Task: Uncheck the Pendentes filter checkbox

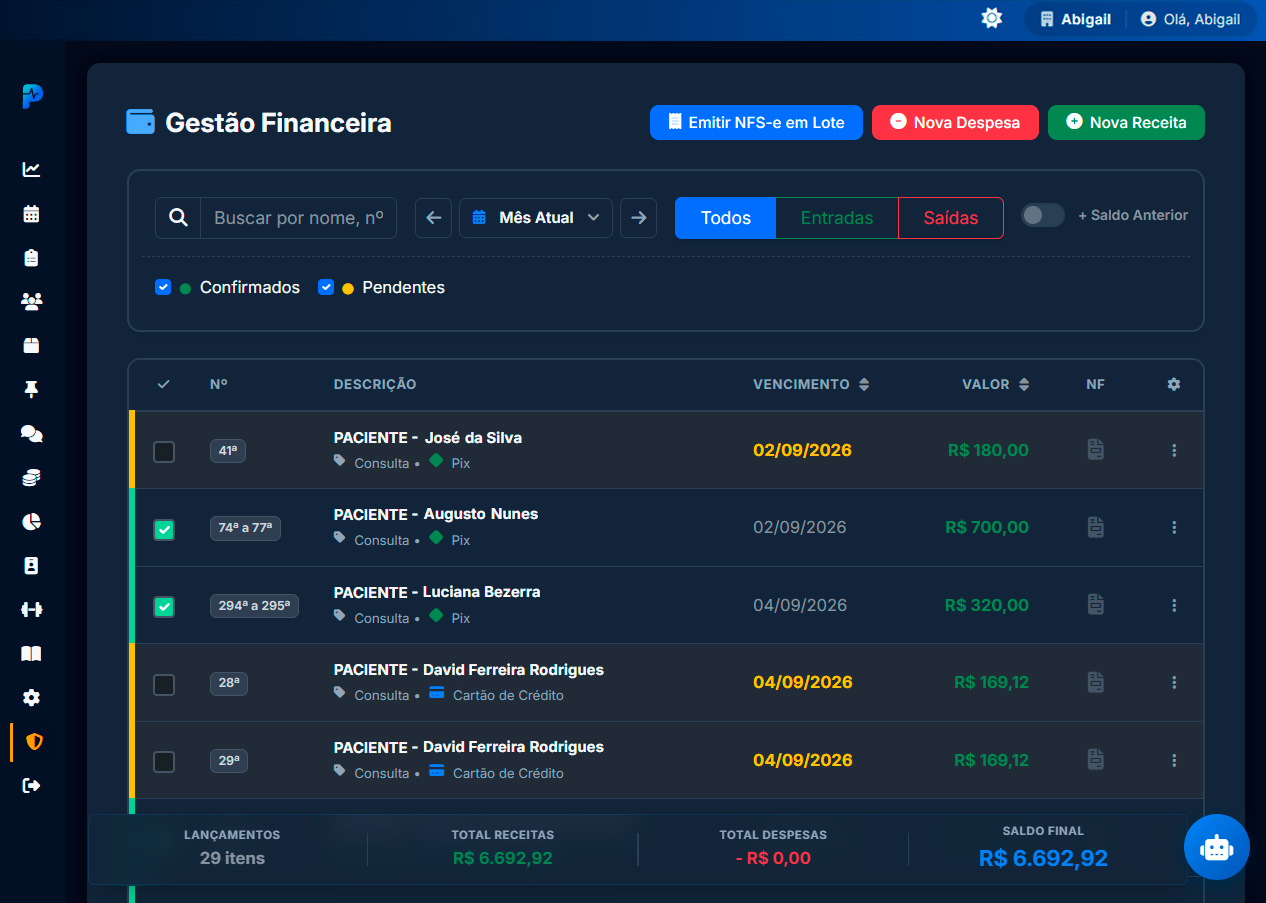Action: (325, 287)
